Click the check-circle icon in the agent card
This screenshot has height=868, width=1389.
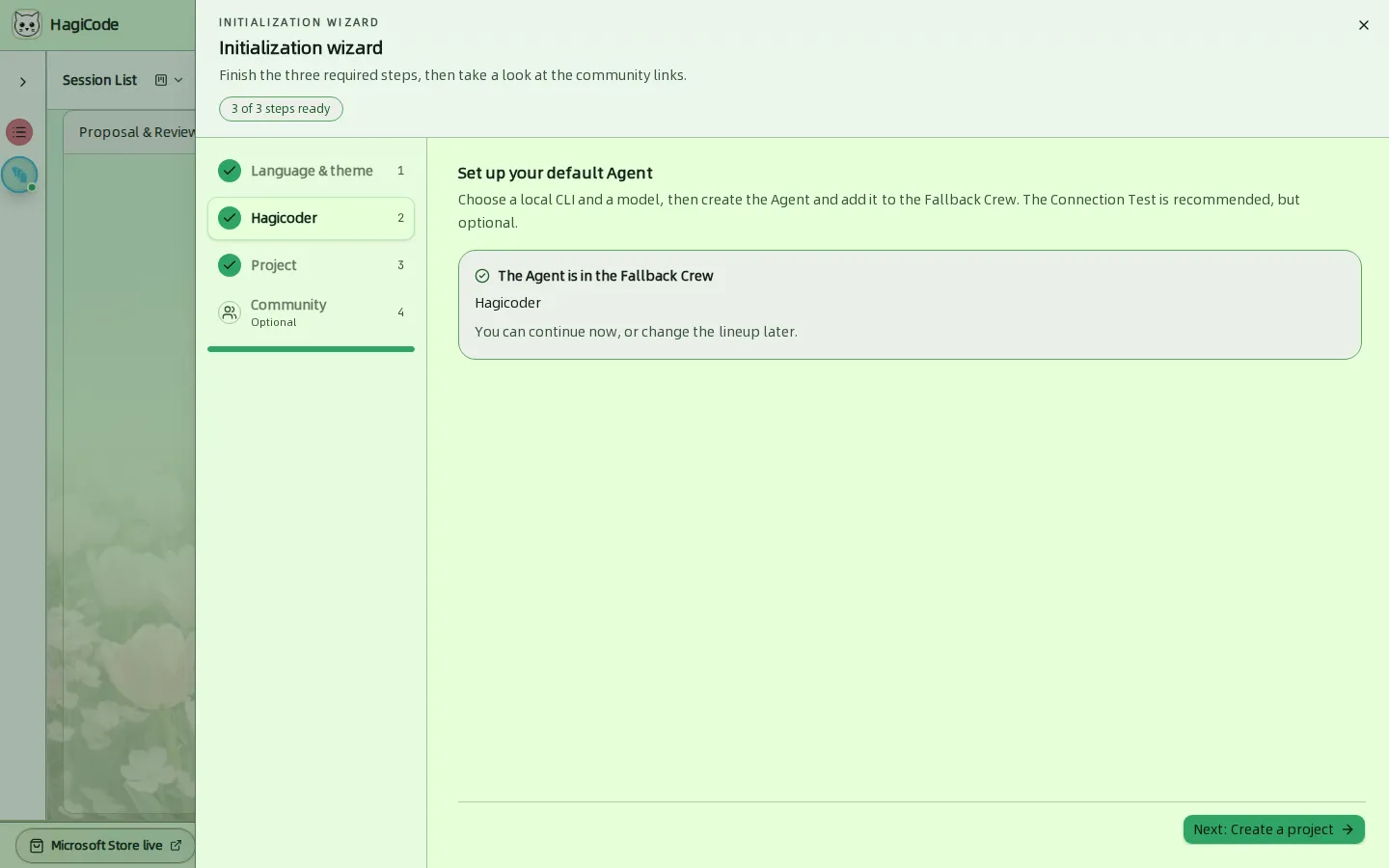482,276
